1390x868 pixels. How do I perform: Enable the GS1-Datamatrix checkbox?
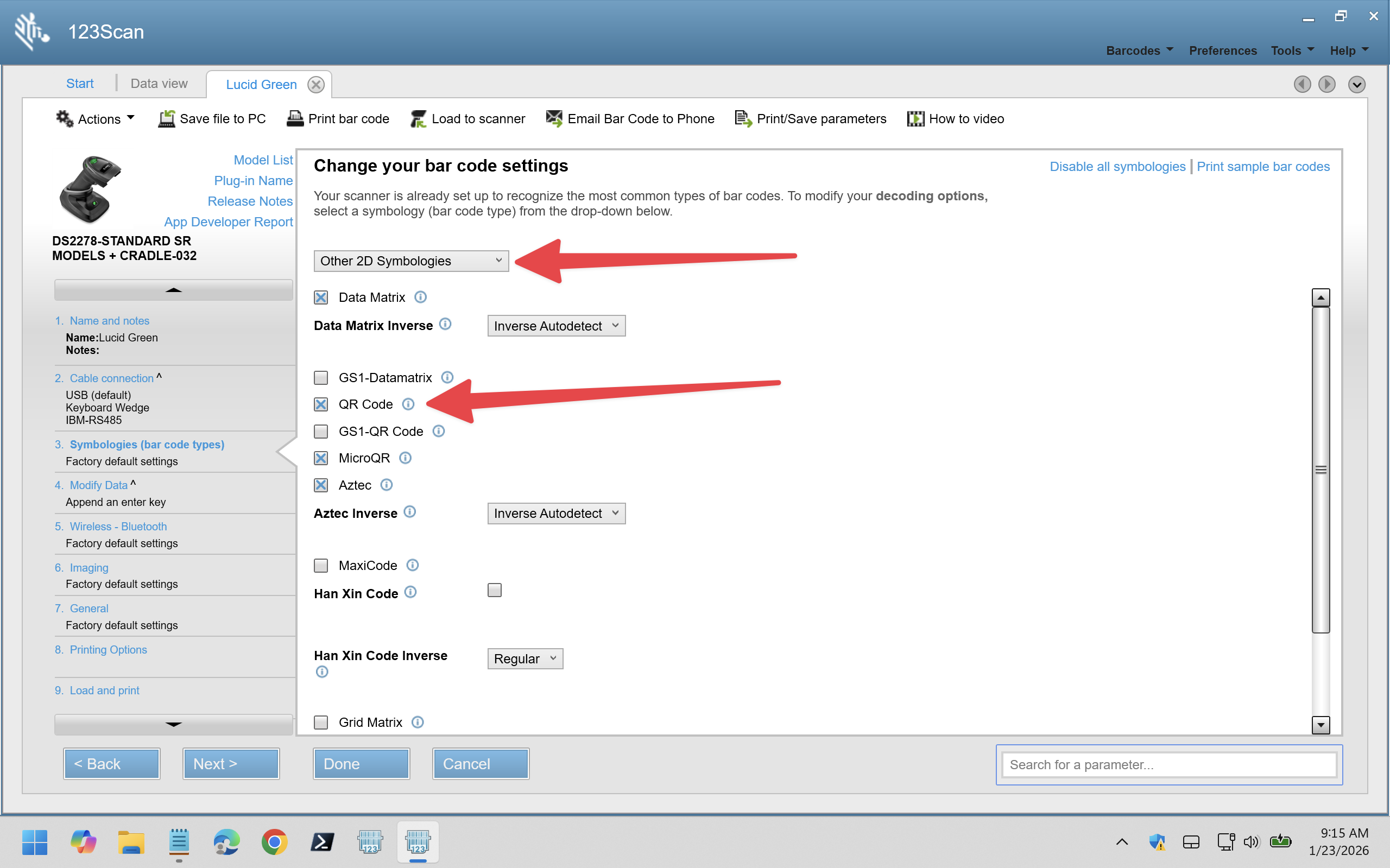pos(321,378)
